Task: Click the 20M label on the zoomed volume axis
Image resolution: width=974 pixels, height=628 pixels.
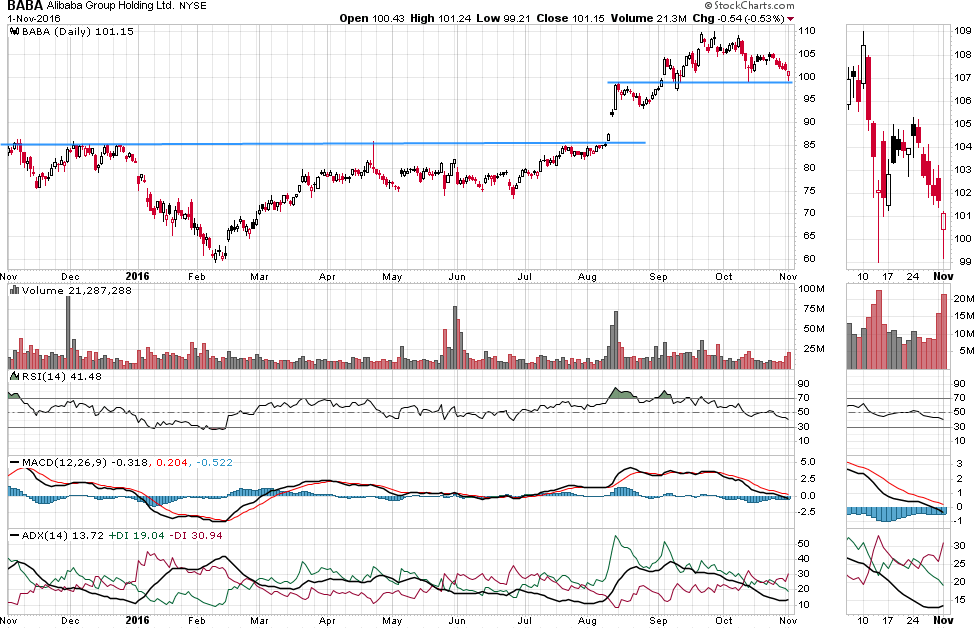Action: click(963, 299)
